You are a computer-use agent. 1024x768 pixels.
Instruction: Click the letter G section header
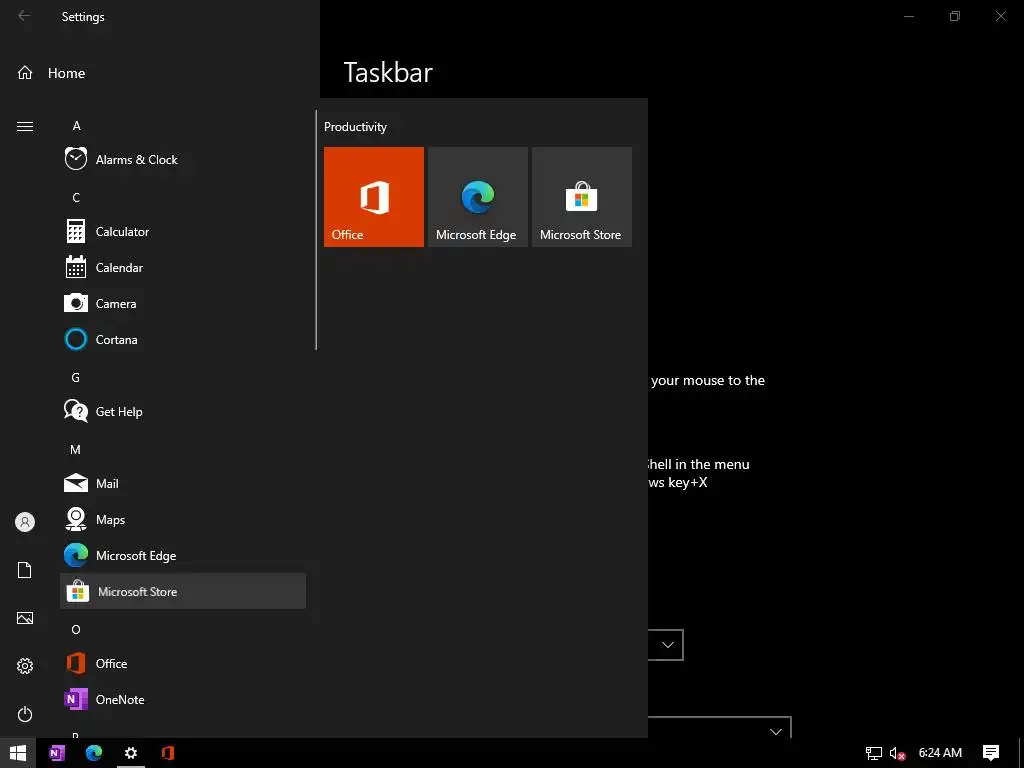click(76, 377)
